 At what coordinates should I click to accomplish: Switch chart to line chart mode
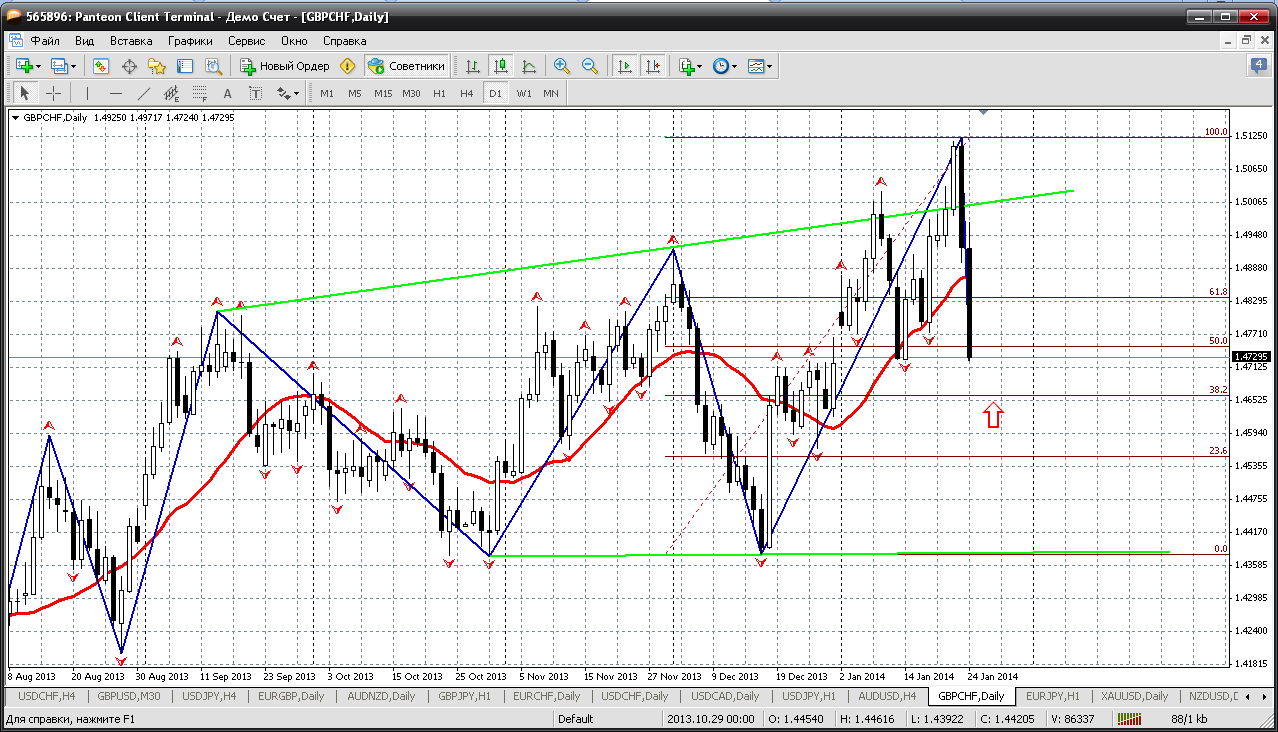[528, 66]
